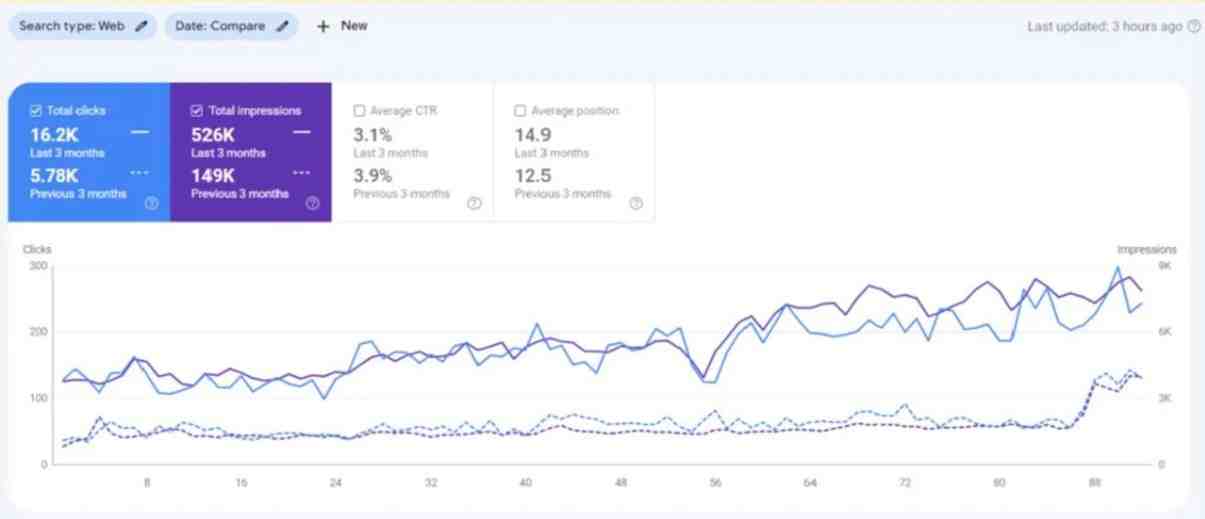Open the Date: Compare filter

(x=222, y=27)
